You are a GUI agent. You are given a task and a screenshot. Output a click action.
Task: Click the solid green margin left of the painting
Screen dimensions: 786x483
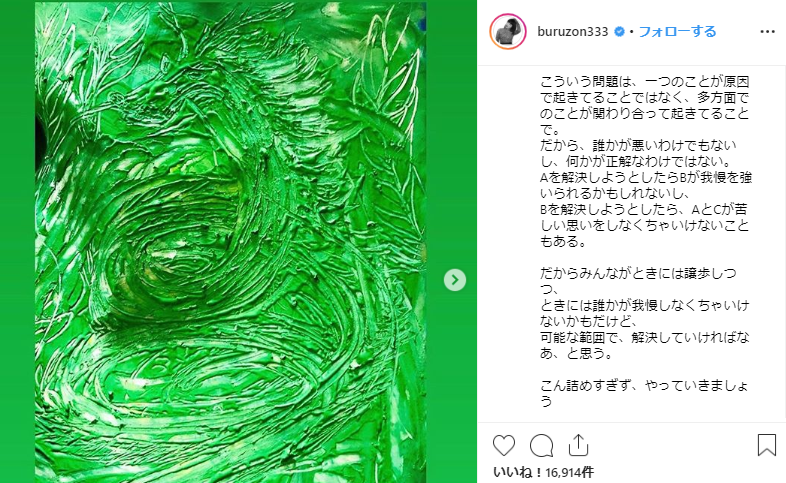(x=17, y=243)
